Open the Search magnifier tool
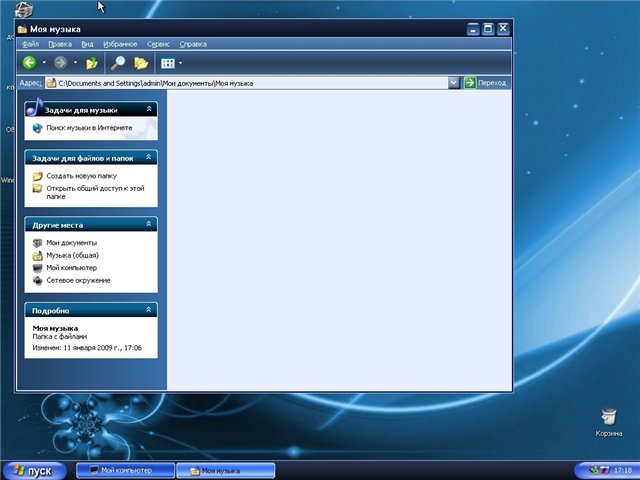640x480 pixels. pyautogui.click(x=118, y=63)
